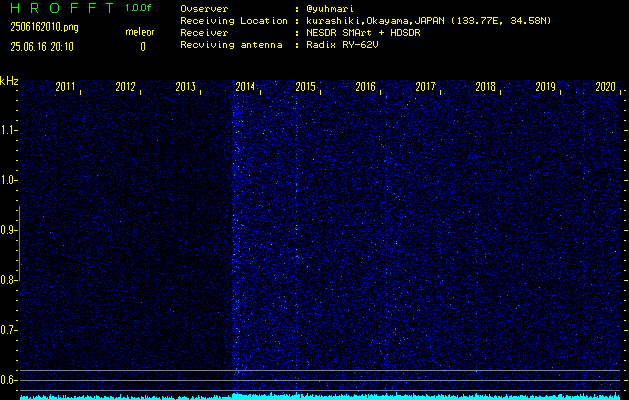Click the Ovserver label
This screenshot has width=629, height=400.
click(204, 9)
